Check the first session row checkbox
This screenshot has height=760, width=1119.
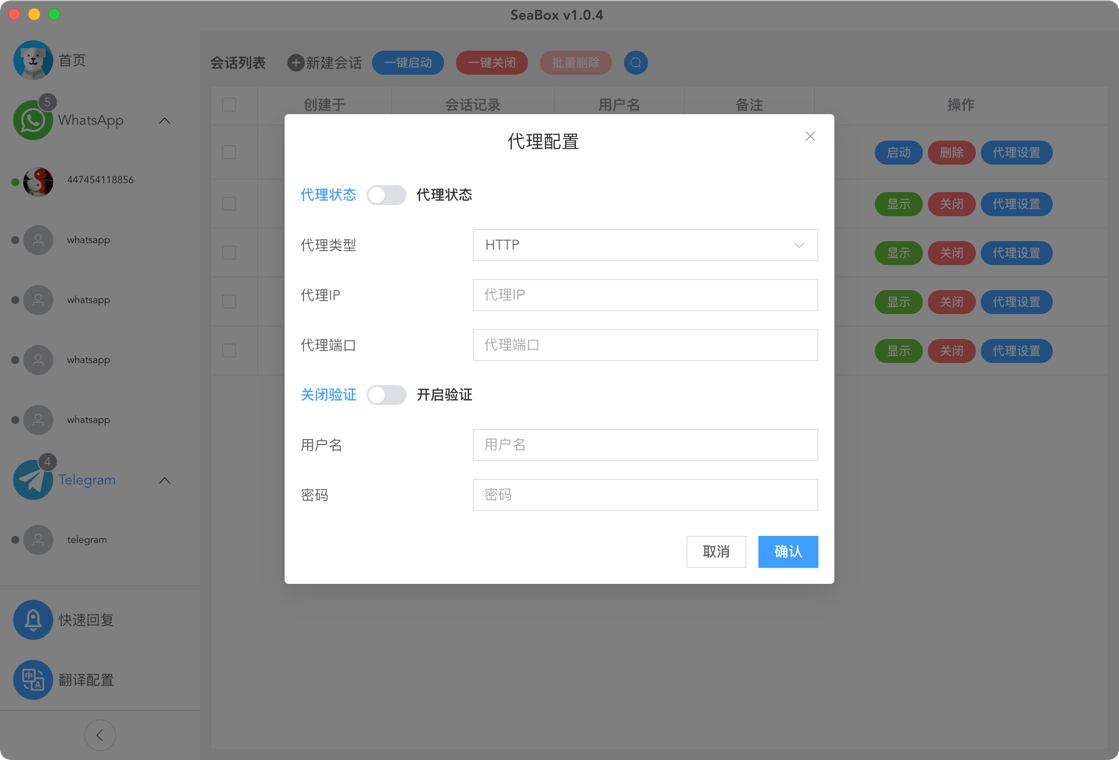point(229,152)
